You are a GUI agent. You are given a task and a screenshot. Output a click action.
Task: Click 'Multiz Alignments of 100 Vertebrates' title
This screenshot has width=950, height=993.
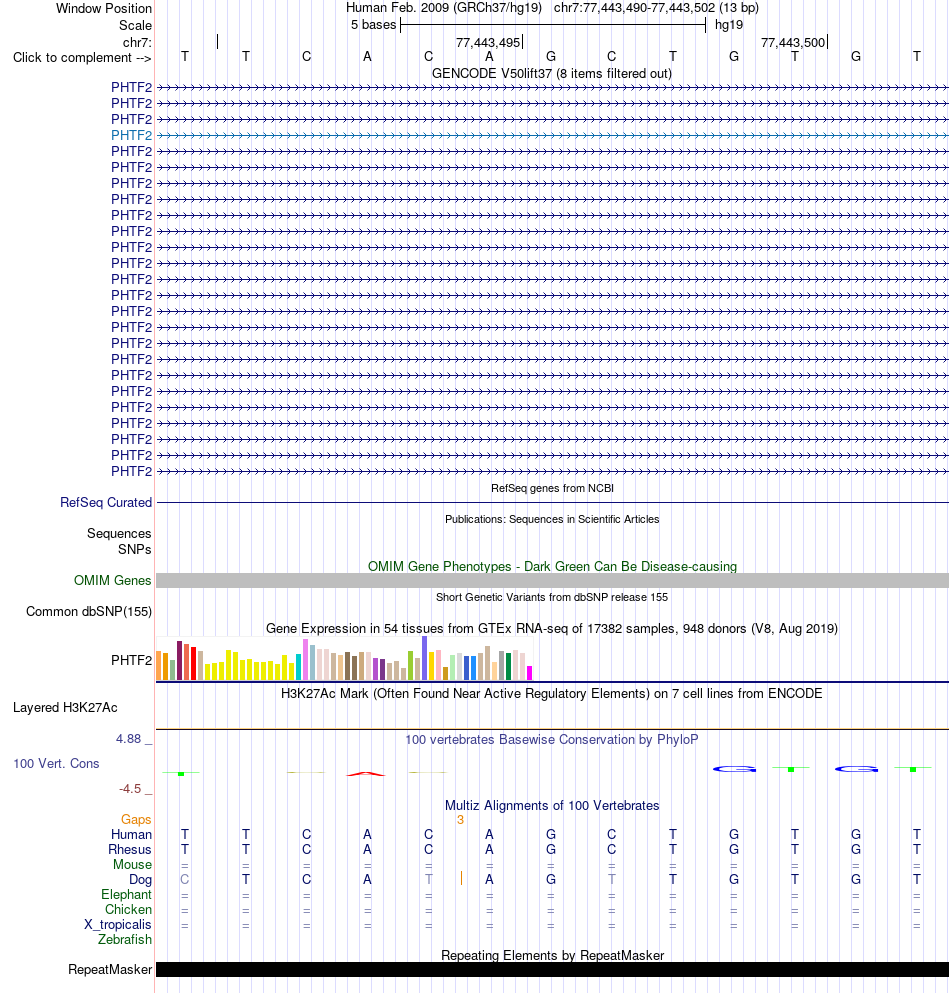[x=552, y=806]
